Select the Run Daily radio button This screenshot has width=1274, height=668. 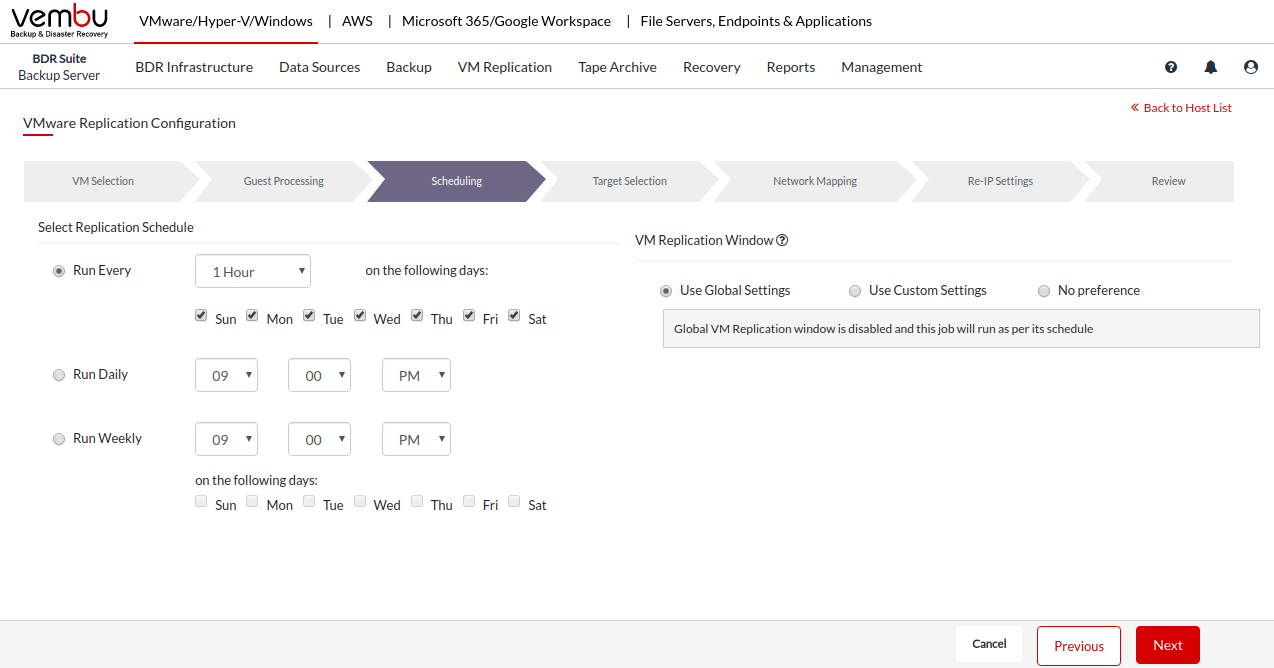pos(59,375)
